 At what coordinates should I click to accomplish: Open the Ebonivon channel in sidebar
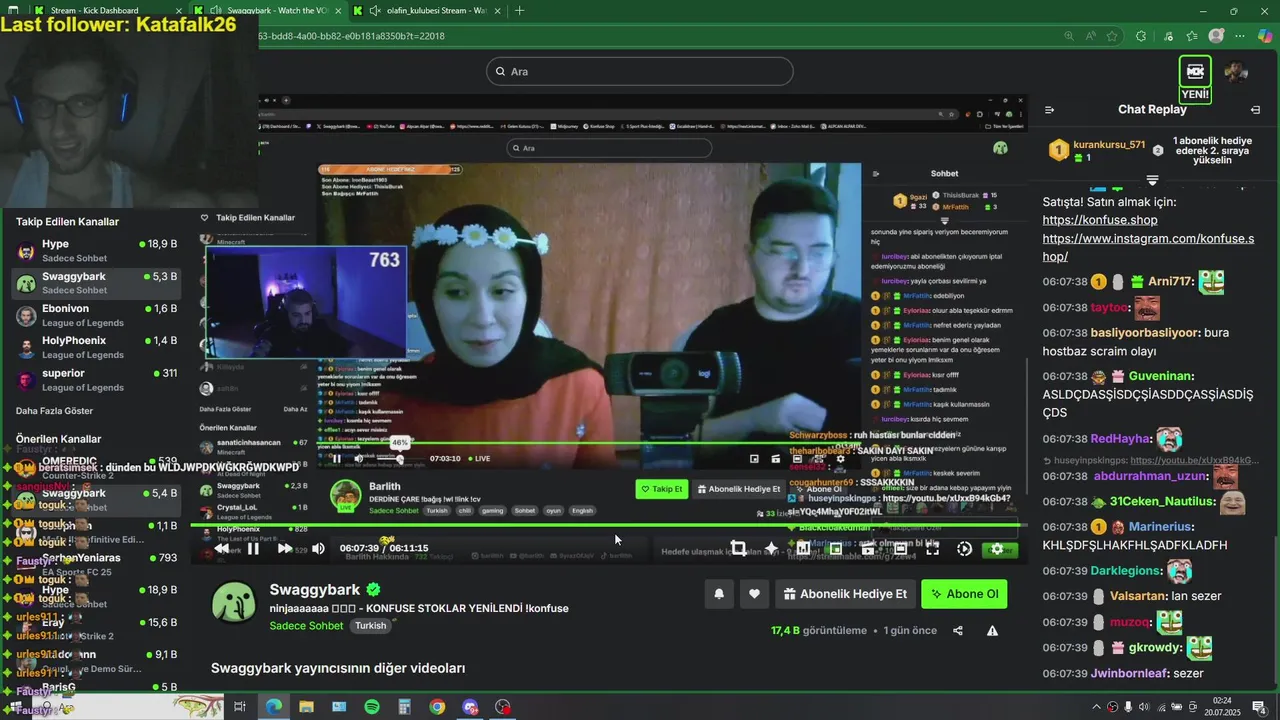(x=97, y=316)
